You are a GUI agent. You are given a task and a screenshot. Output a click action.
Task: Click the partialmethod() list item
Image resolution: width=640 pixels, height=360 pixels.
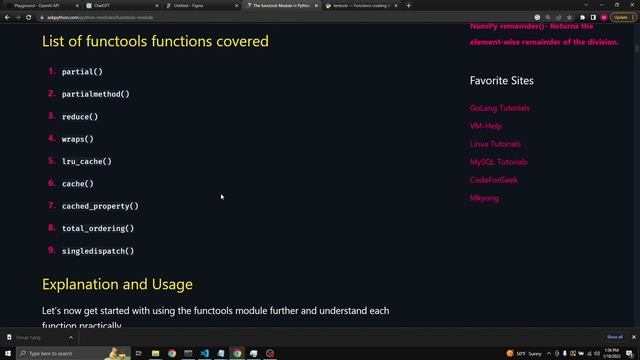point(96,94)
